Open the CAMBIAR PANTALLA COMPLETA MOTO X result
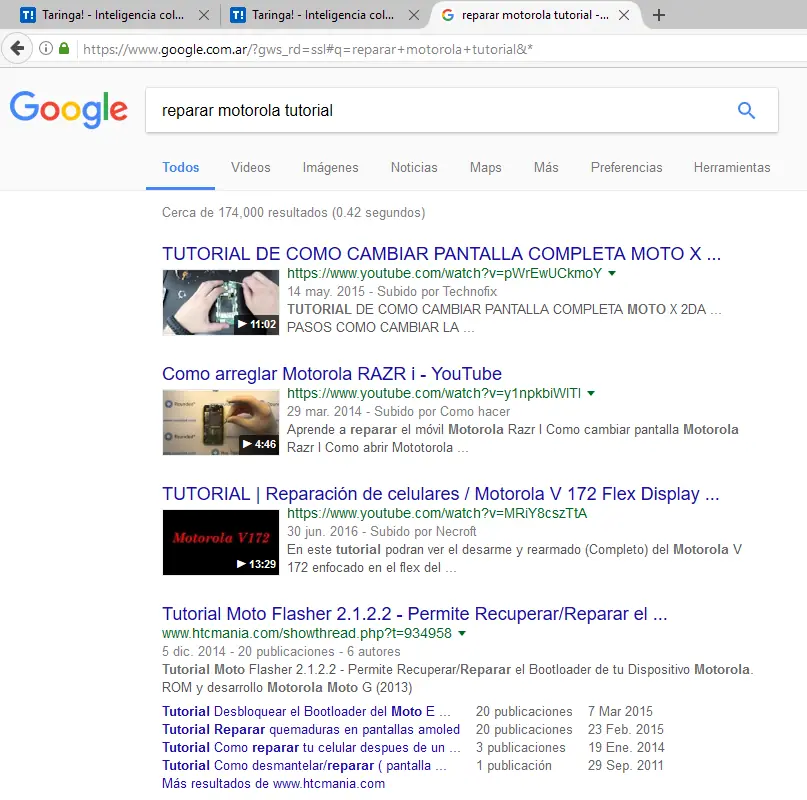Image resolution: width=807 pixels, height=800 pixels. coord(441,254)
